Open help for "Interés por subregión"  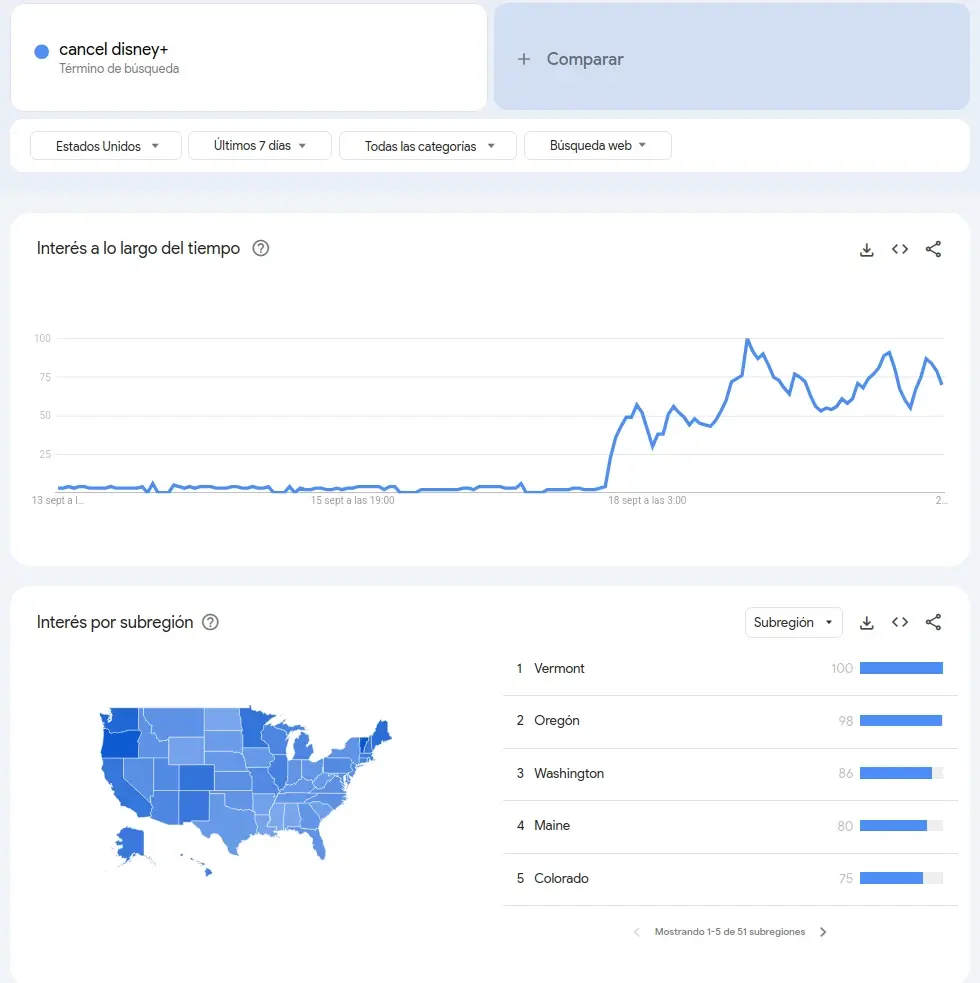click(x=210, y=622)
